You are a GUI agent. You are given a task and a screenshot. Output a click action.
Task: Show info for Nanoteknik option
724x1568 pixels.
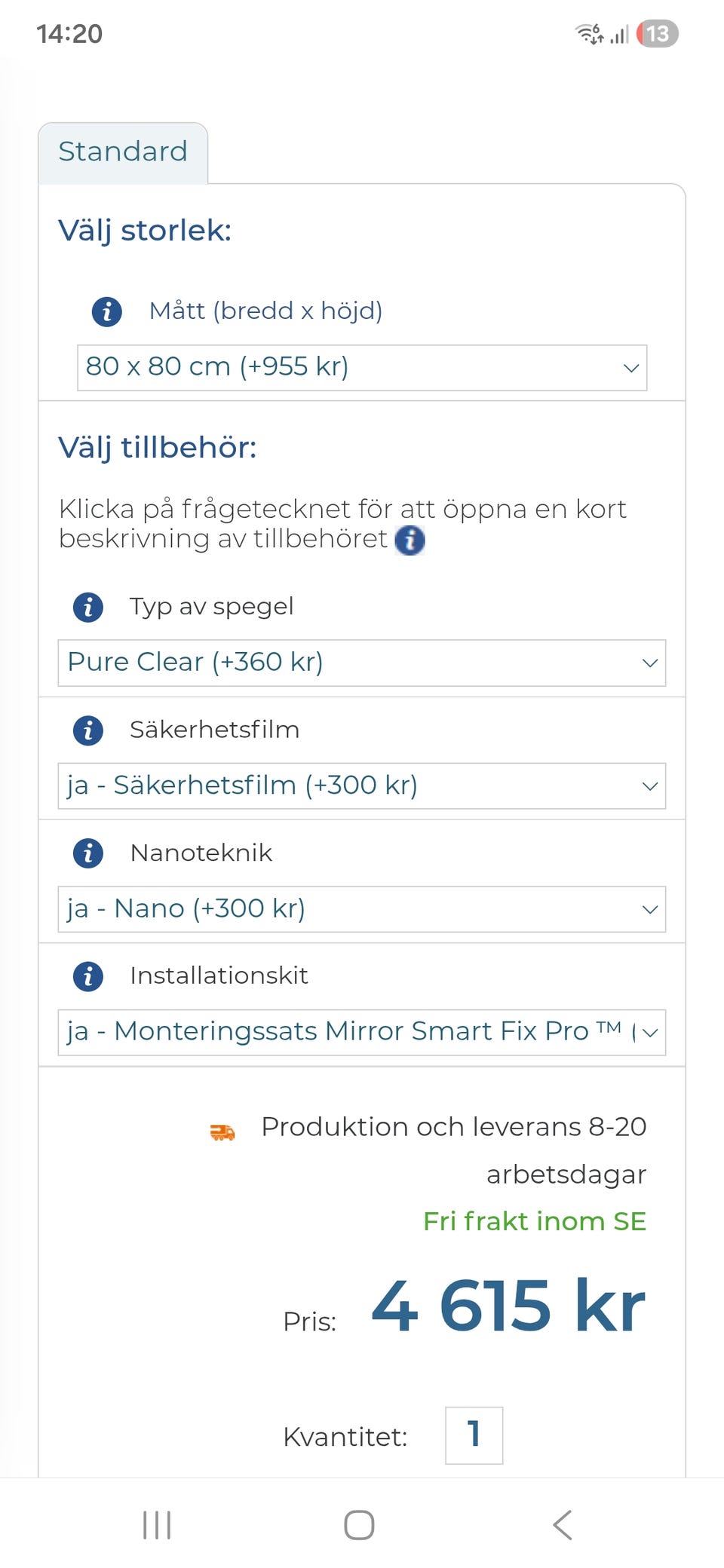[x=87, y=853]
